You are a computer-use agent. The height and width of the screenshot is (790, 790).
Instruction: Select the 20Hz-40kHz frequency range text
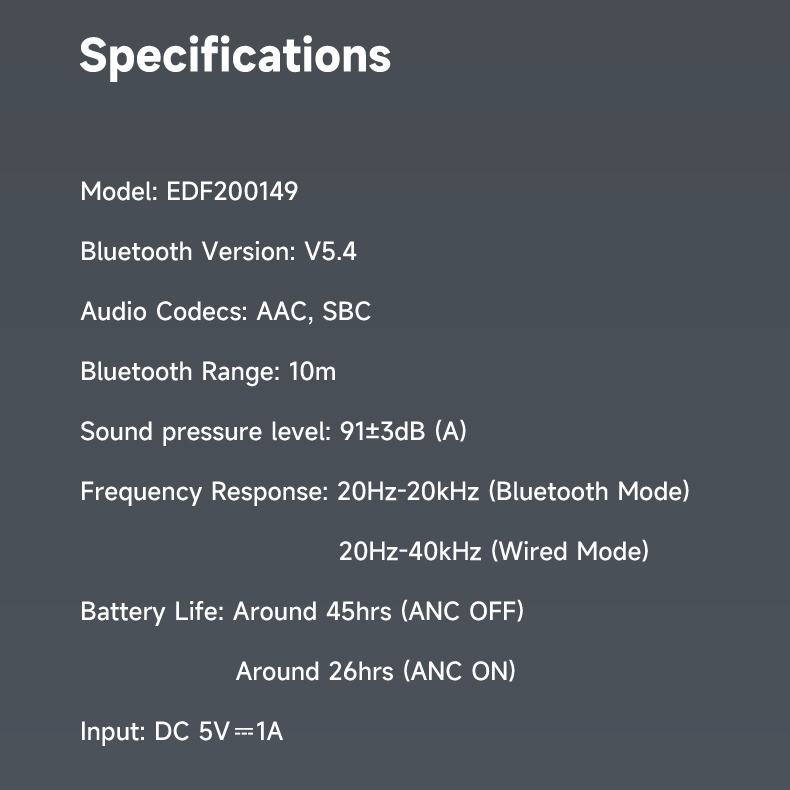coord(410,551)
